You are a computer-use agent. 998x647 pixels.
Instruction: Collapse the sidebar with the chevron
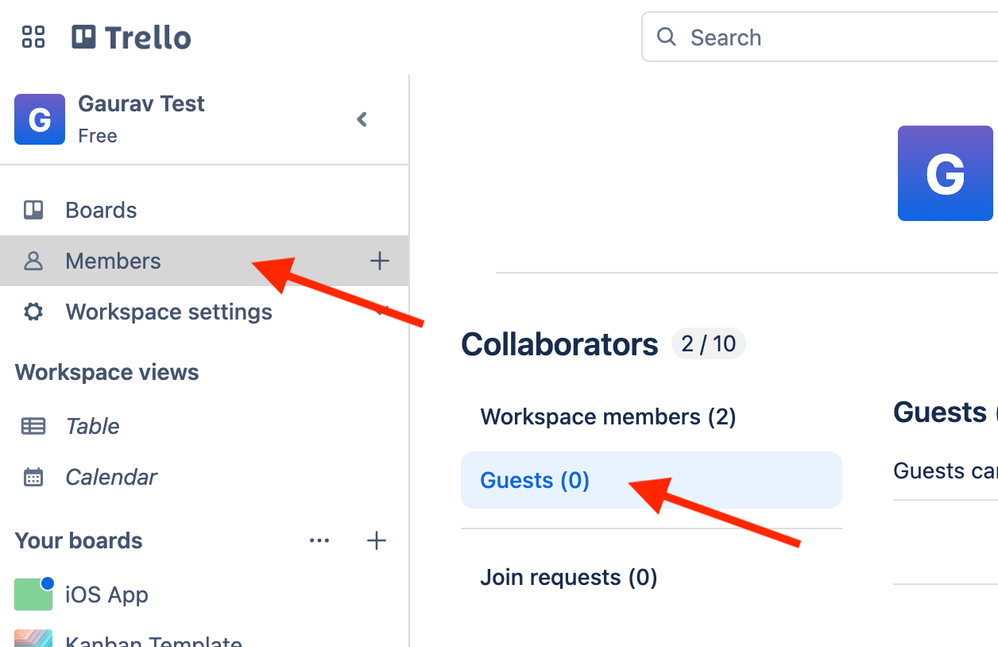(x=362, y=119)
